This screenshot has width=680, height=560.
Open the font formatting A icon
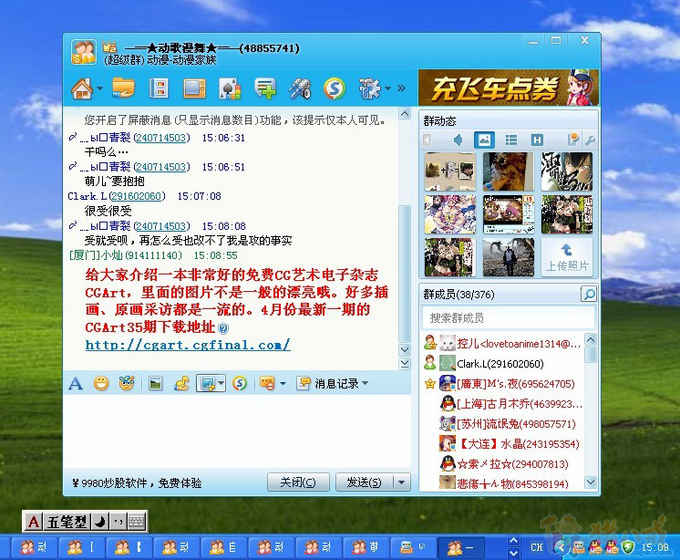click(75, 383)
